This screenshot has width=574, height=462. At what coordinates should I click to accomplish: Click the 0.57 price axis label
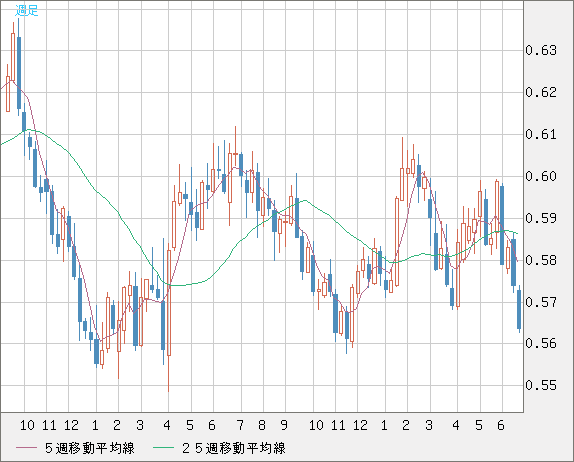pyautogui.click(x=541, y=302)
